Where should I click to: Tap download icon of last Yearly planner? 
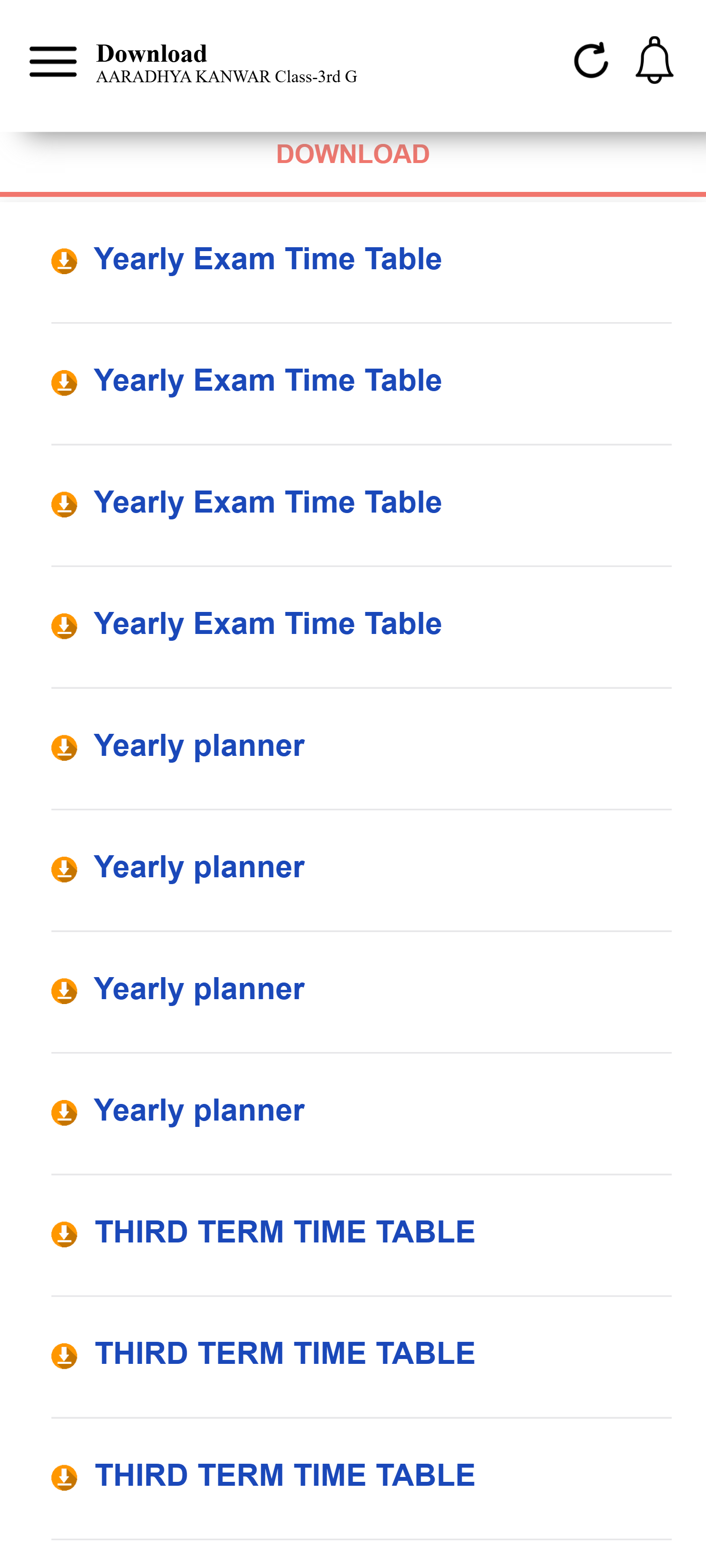pos(65,1113)
